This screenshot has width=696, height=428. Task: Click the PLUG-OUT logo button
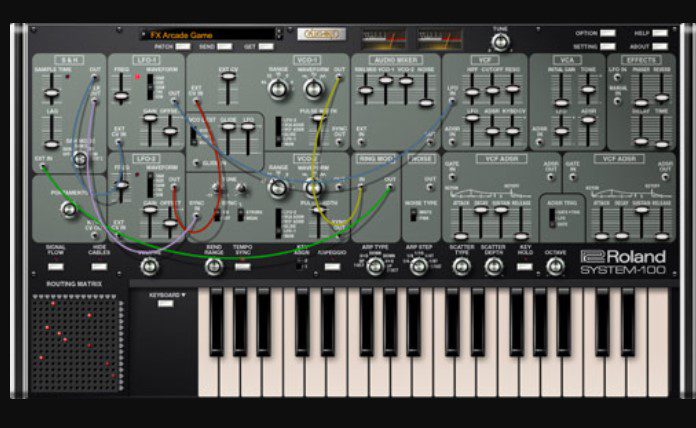[x=321, y=34]
